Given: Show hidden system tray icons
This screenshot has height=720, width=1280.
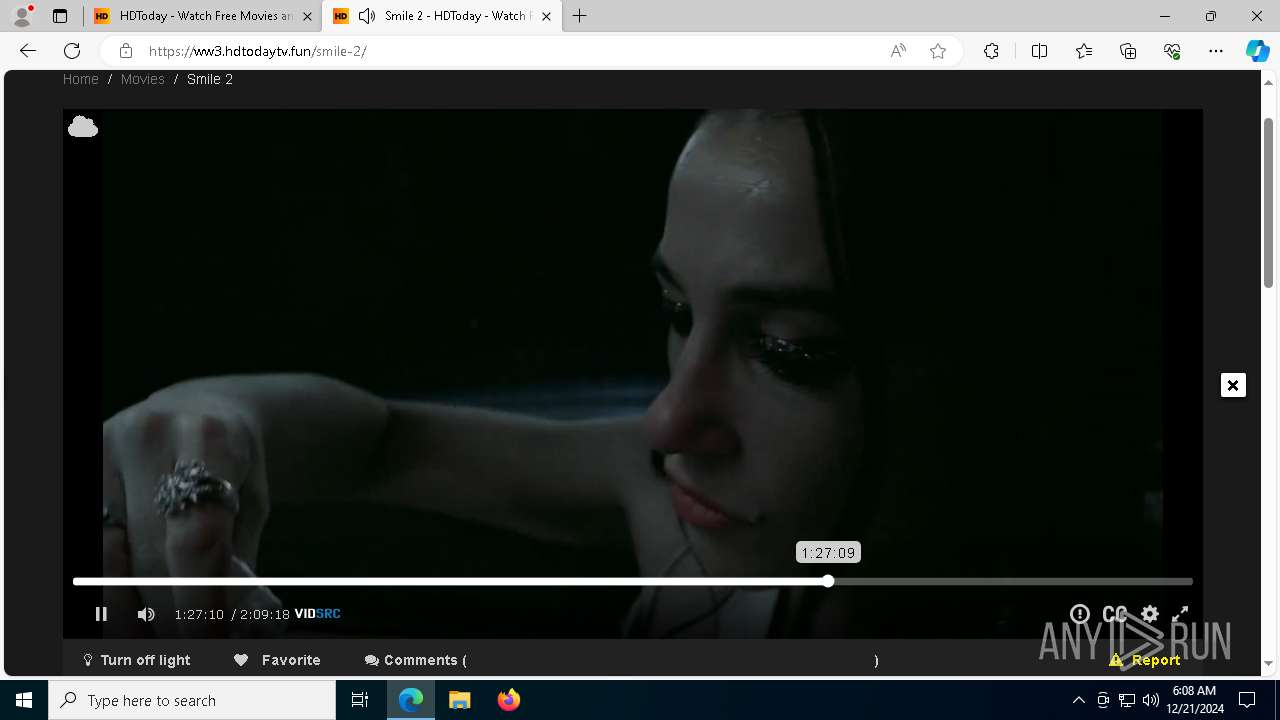Looking at the screenshot, I should click(x=1078, y=700).
